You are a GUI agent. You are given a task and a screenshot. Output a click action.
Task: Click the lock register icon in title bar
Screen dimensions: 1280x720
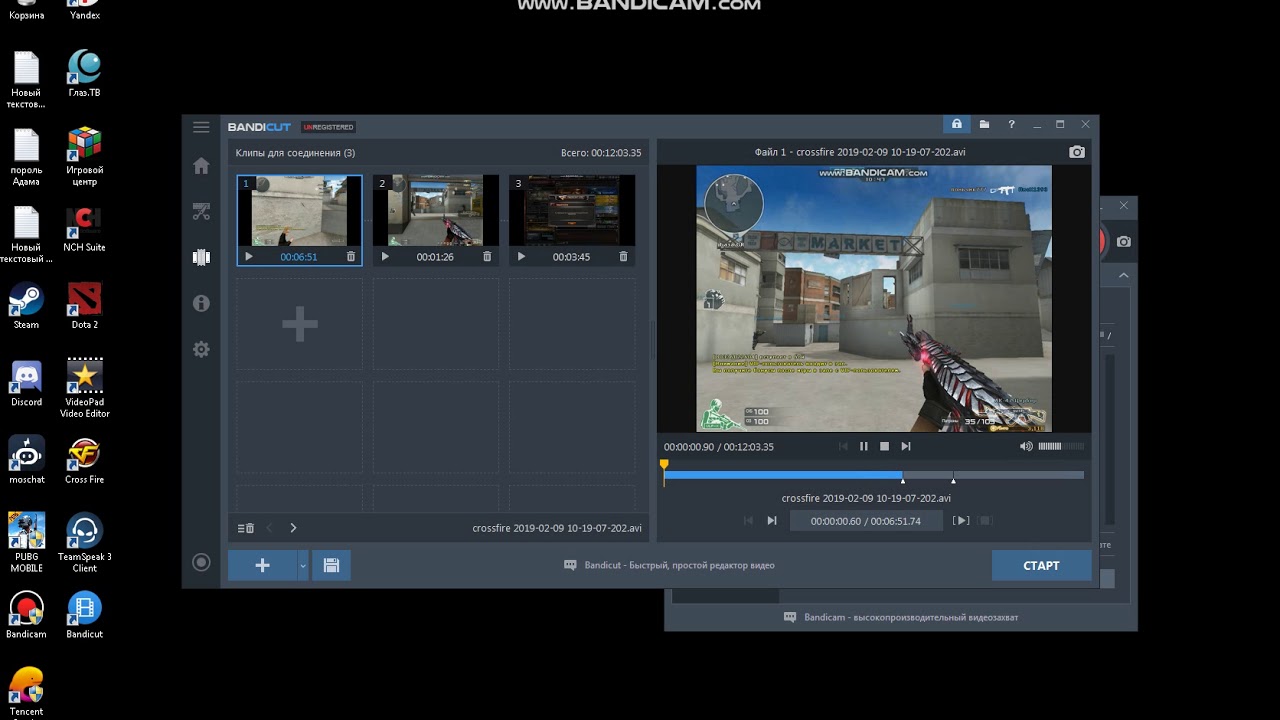click(957, 124)
